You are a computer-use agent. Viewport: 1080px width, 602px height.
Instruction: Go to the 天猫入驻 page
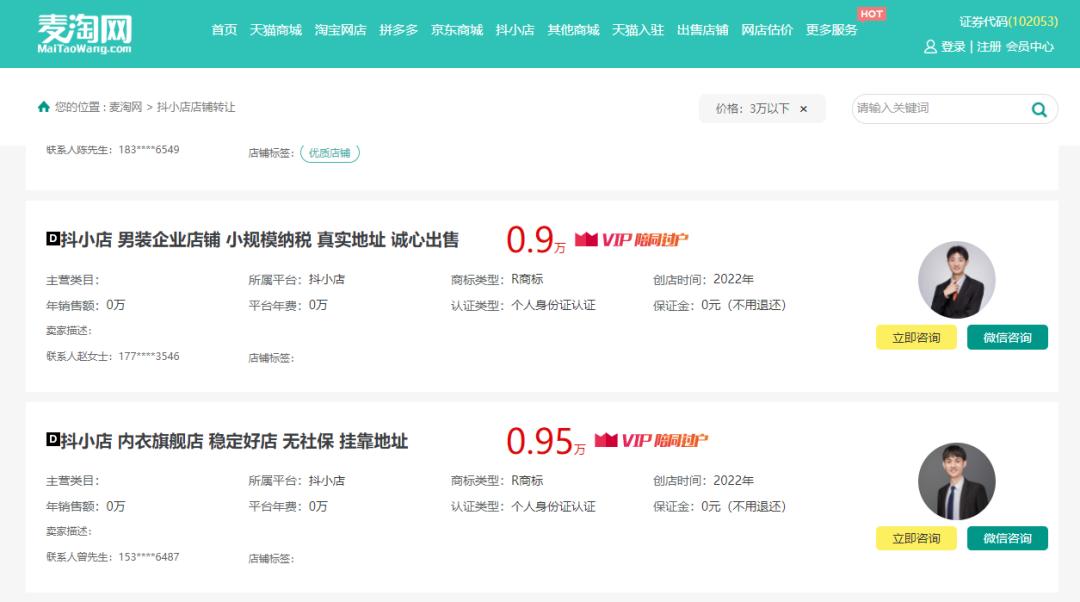635,30
